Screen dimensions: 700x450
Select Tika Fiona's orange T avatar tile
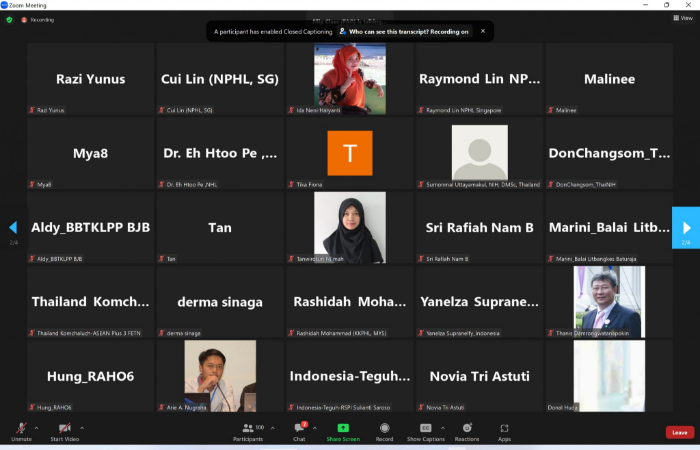[349, 153]
